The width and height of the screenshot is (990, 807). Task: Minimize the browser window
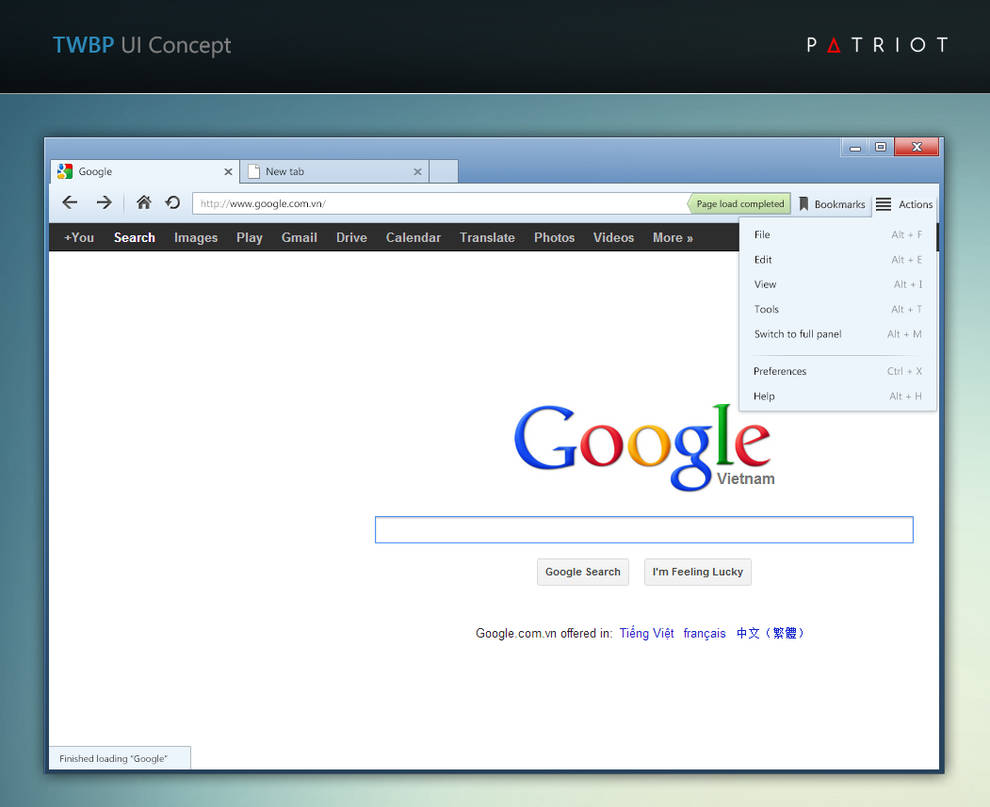click(x=855, y=148)
